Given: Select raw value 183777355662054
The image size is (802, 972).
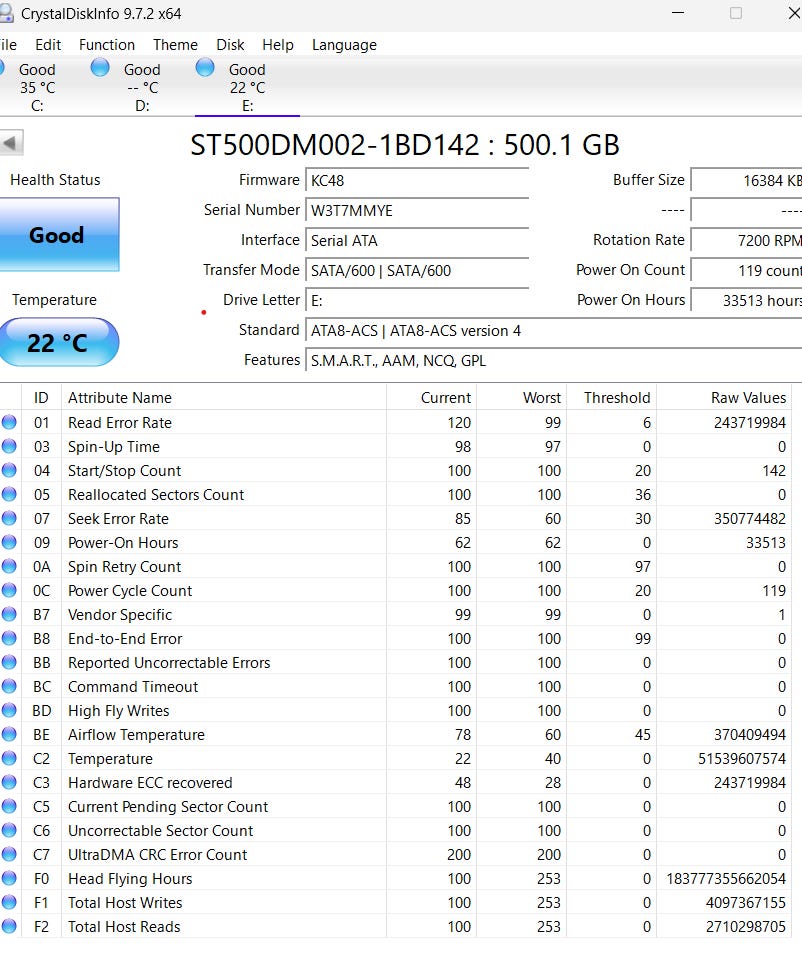Looking at the screenshot, I should pos(726,879).
